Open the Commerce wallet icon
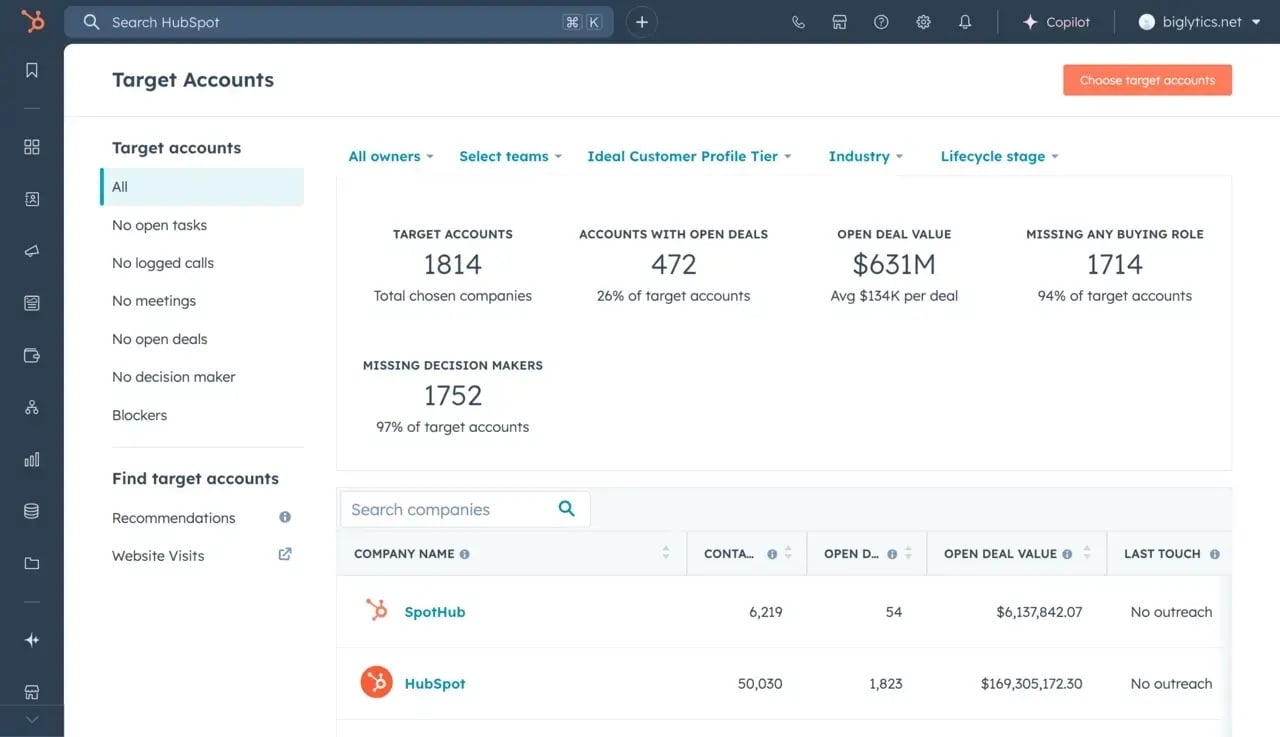 (x=31, y=355)
